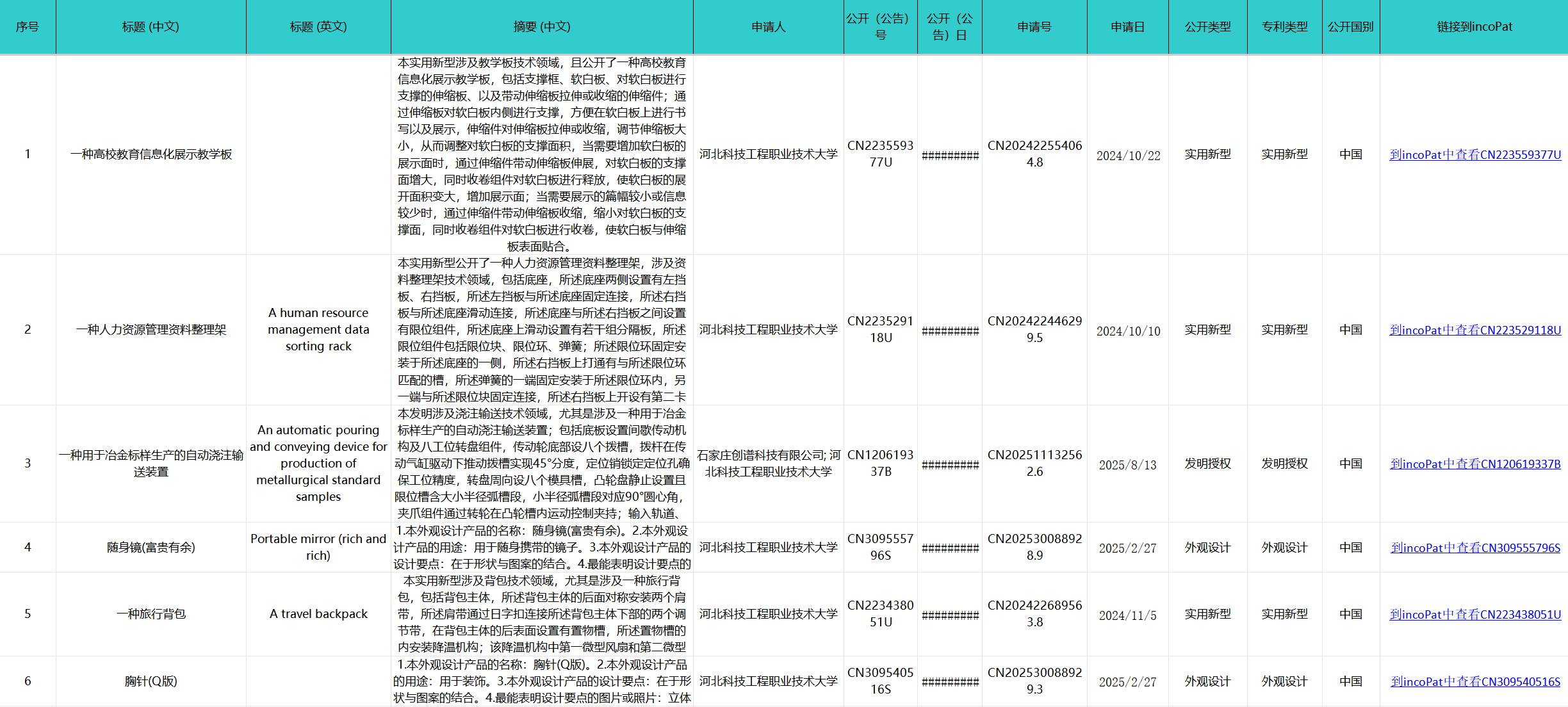Open incoPat link for CN309555796S

click(1474, 548)
